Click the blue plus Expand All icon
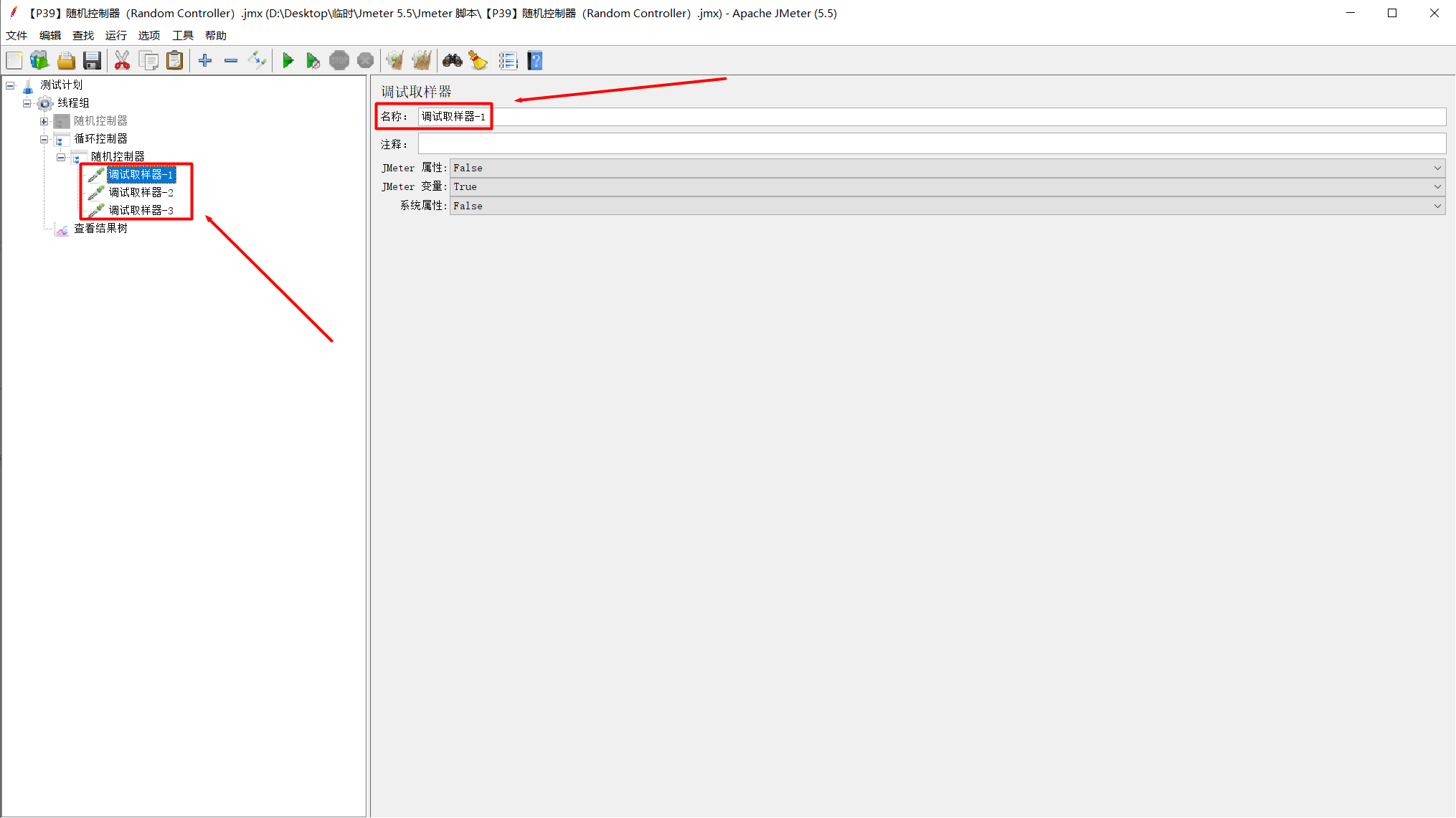This screenshot has height=818, width=1456. 205,61
